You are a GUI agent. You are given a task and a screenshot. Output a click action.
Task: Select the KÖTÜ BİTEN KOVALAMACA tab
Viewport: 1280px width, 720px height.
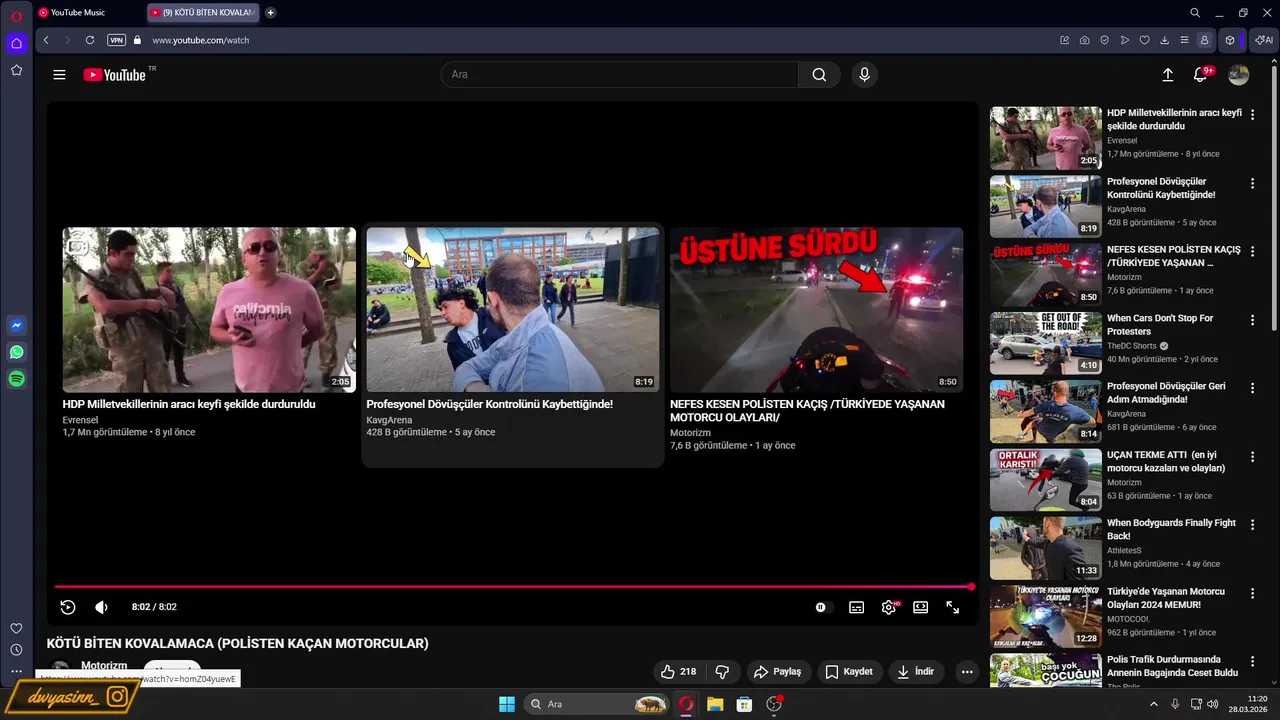[x=203, y=13]
